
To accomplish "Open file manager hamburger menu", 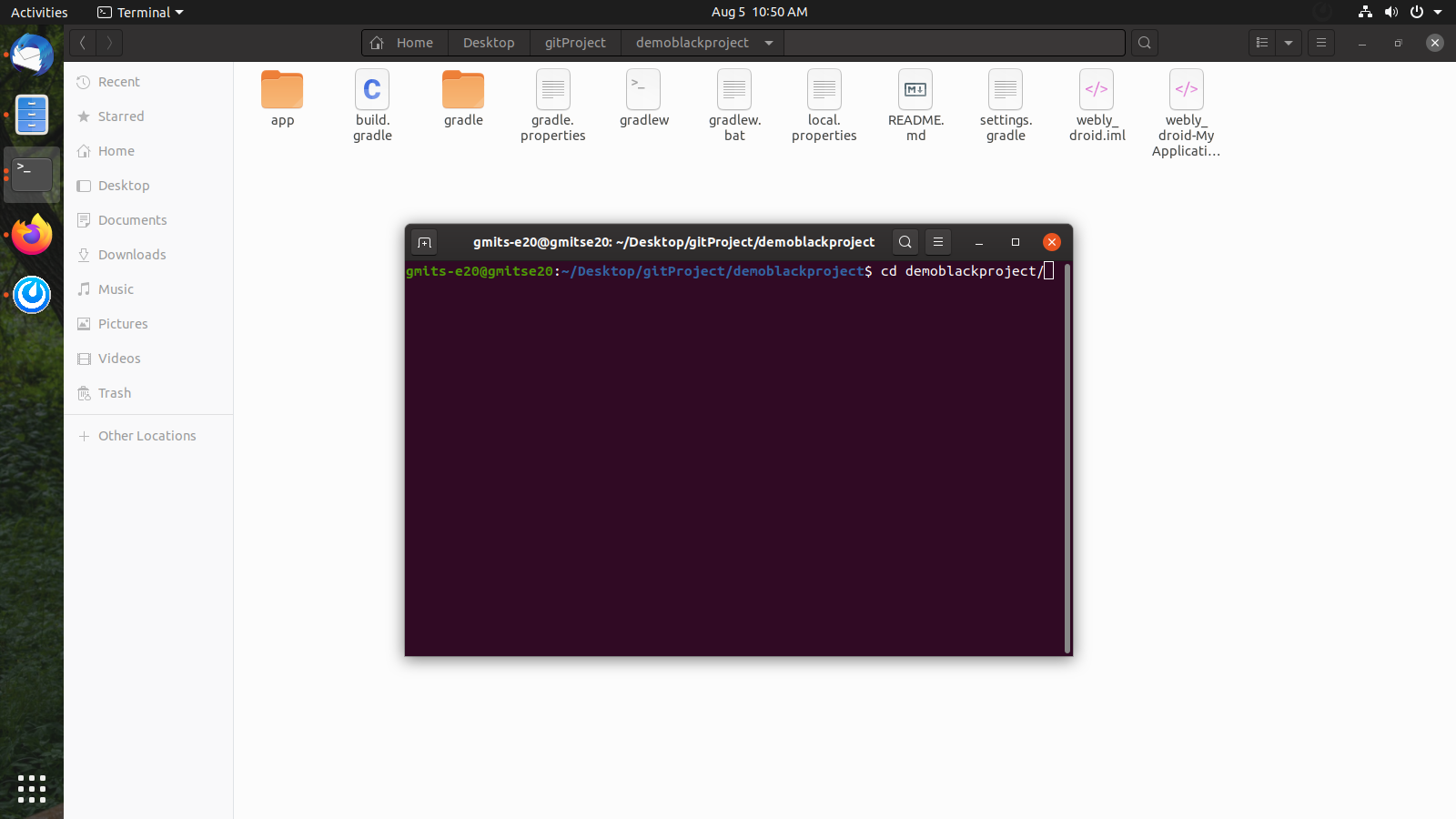I will click(x=1321, y=43).
